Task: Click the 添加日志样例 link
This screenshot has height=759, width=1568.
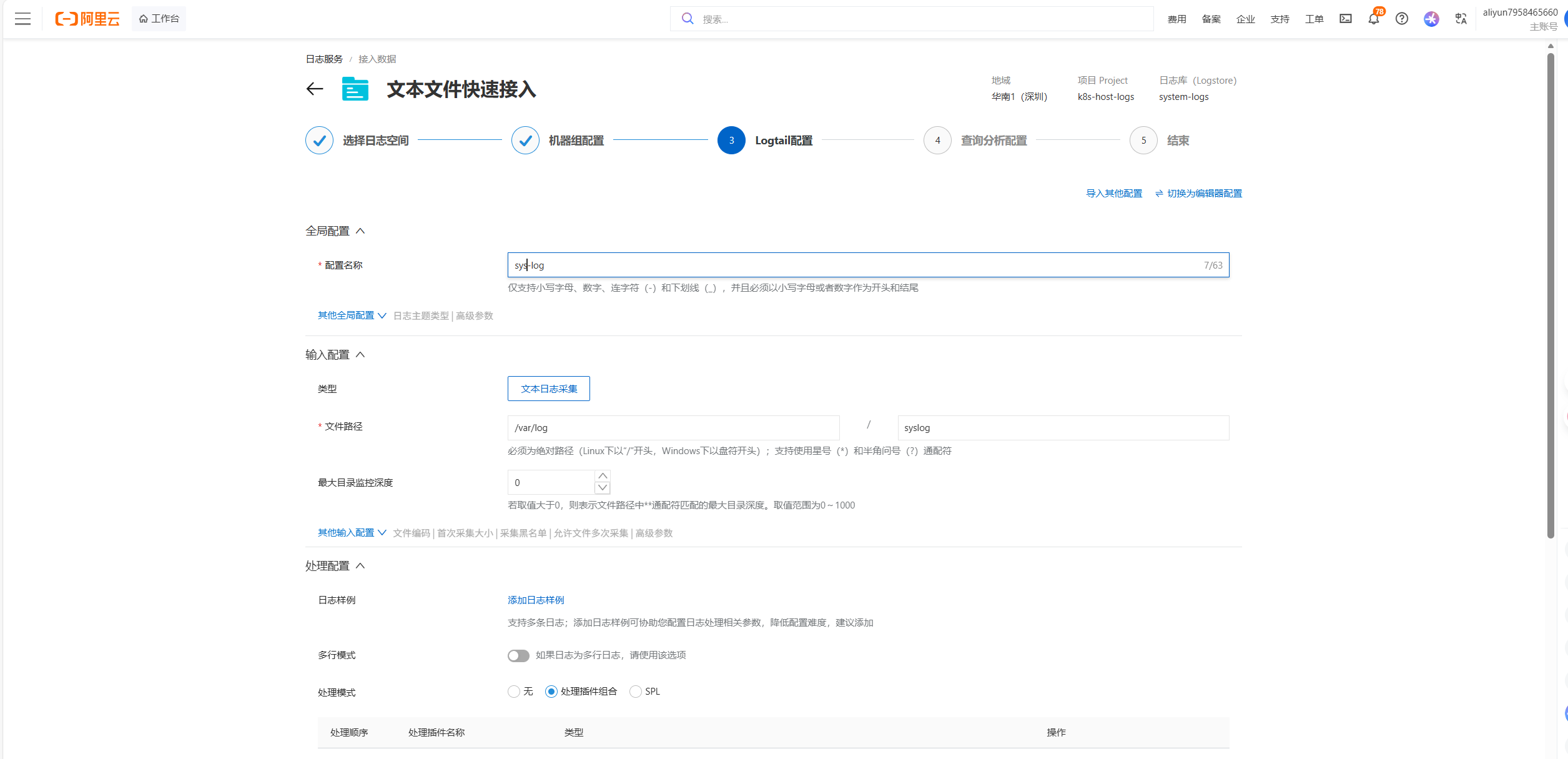Action: (536, 600)
